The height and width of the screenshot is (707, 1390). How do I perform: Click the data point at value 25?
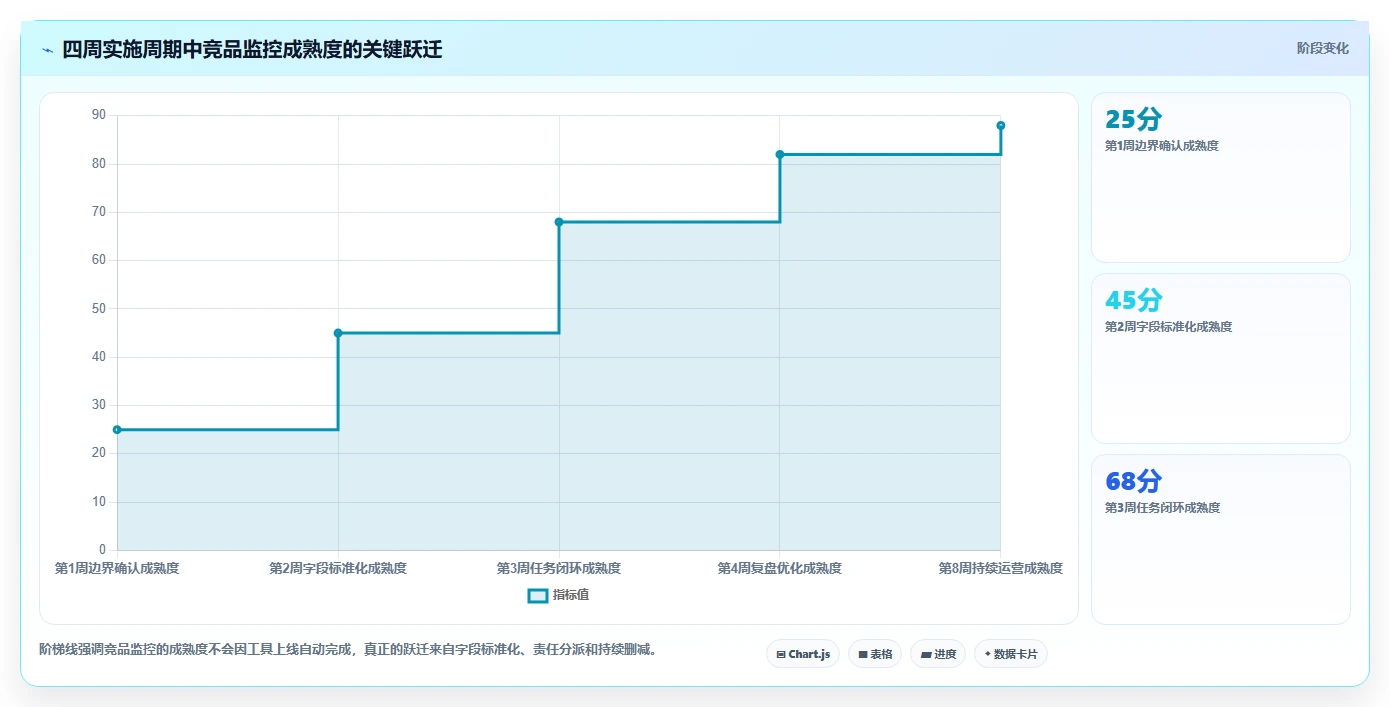117,430
